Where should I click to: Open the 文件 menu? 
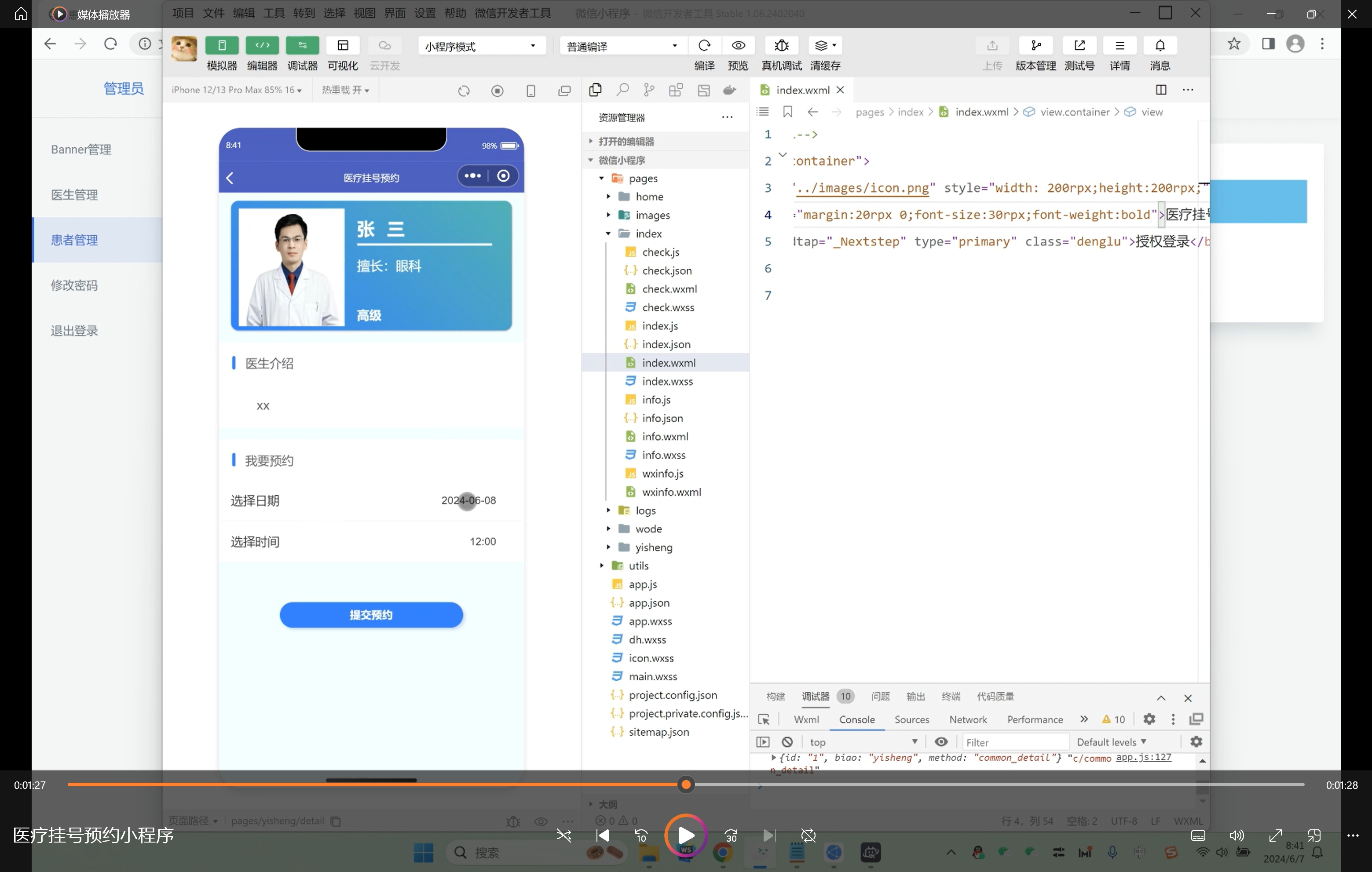(213, 13)
